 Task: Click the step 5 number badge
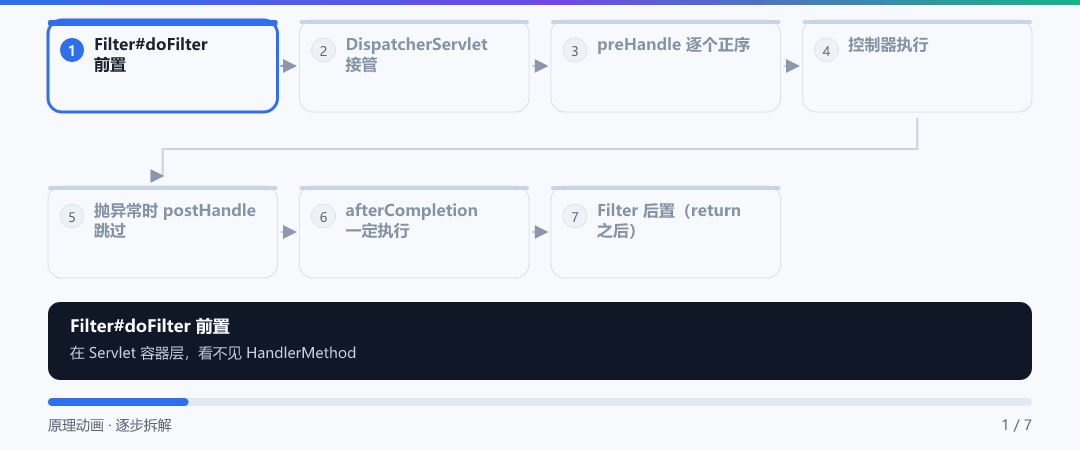coord(72,216)
